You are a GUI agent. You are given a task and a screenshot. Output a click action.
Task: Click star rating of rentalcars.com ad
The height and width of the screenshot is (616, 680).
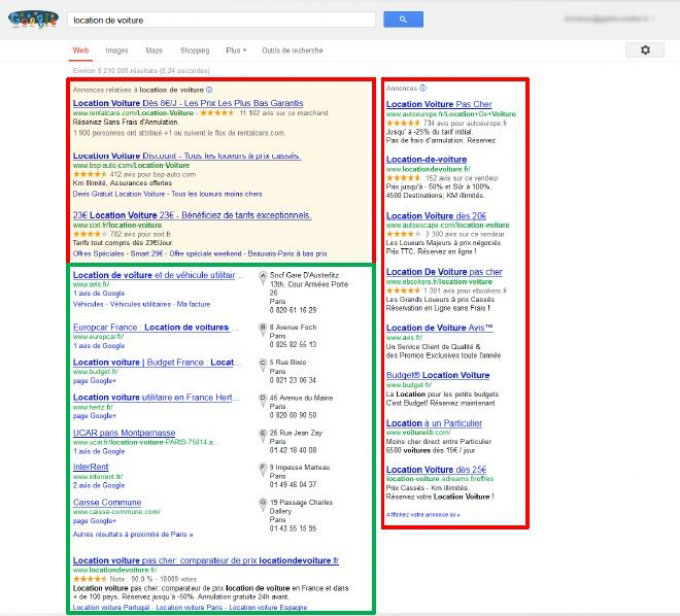217,113
